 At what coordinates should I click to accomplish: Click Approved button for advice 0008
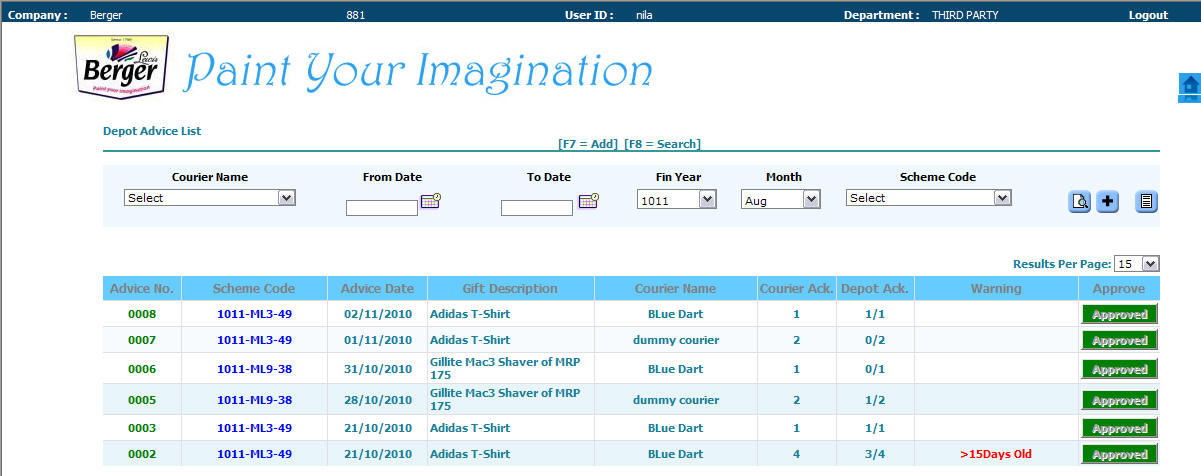[x=1119, y=314]
